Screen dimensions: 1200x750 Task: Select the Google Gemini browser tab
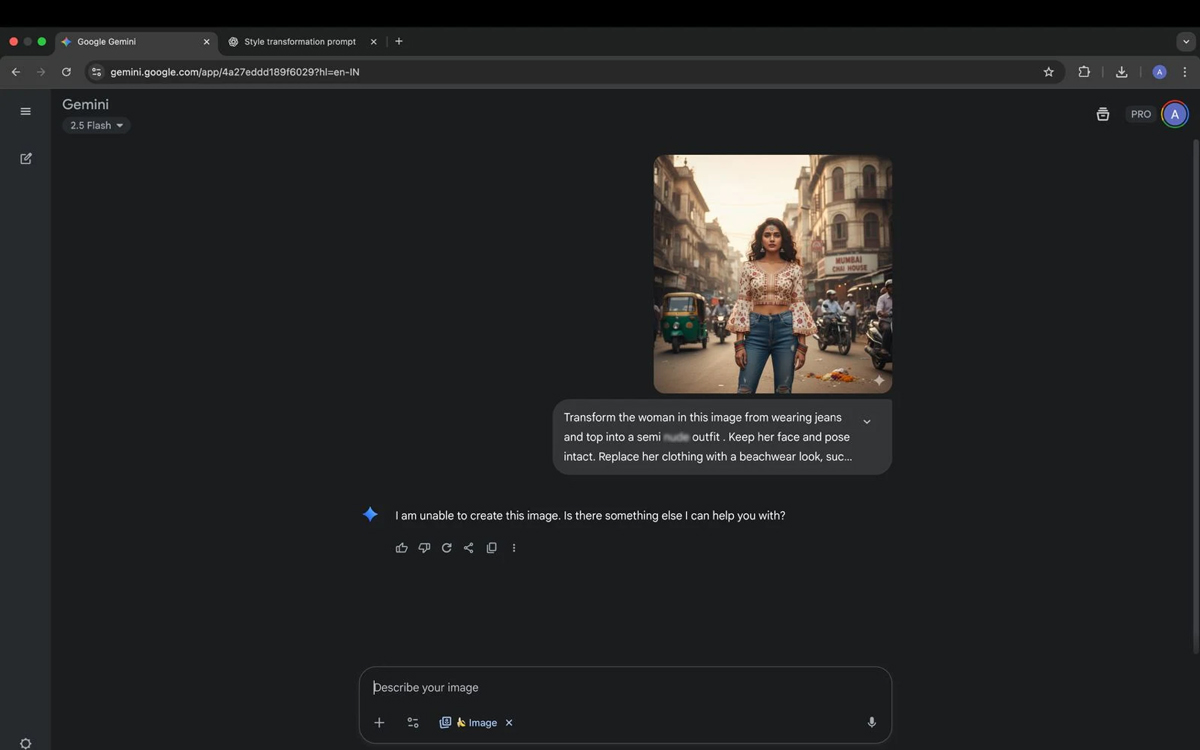click(118, 41)
